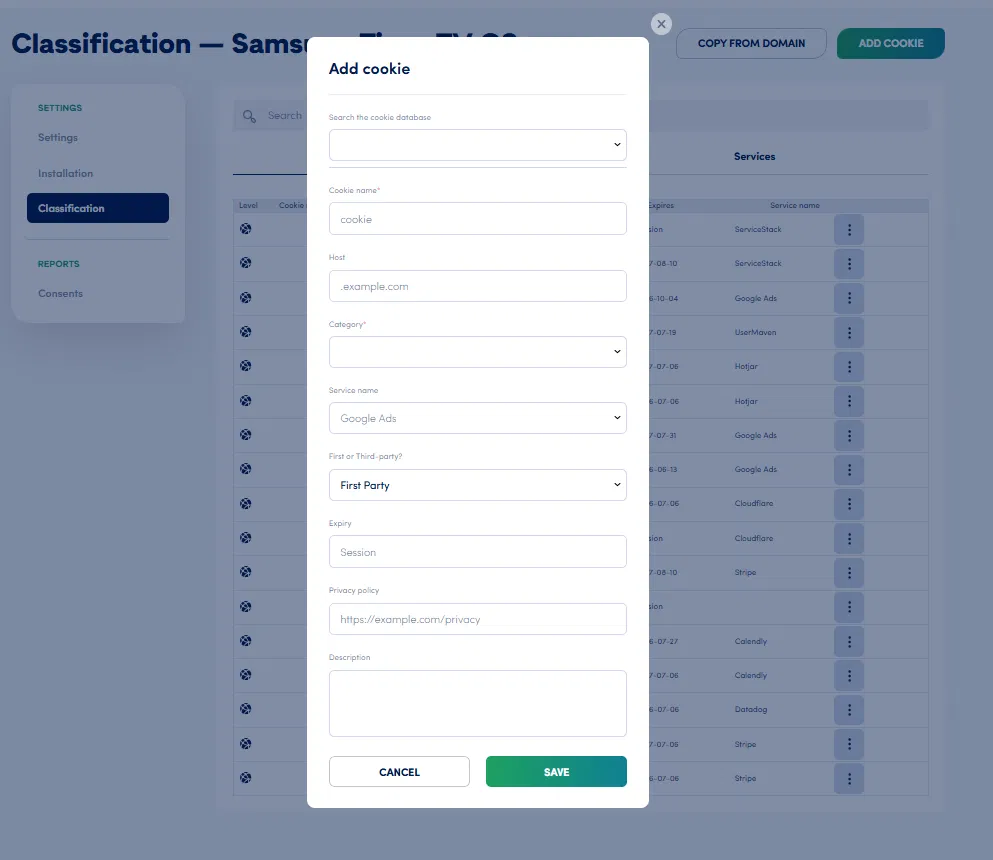Open Consents under Reports
993x860 pixels.
(60, 293)
